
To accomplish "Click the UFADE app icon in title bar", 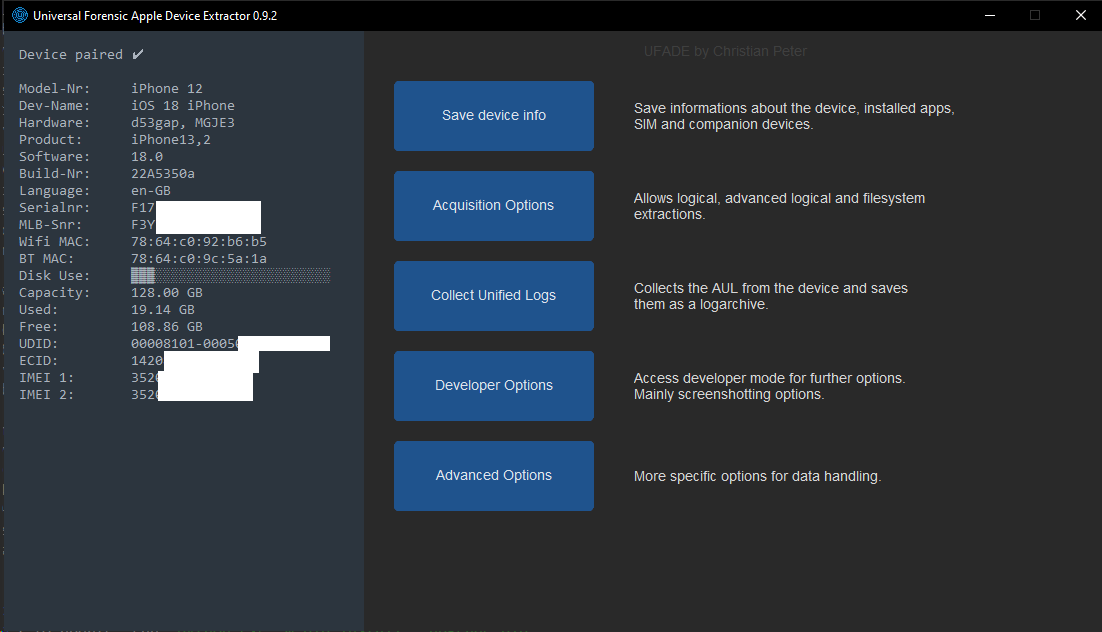I will 20,15.
